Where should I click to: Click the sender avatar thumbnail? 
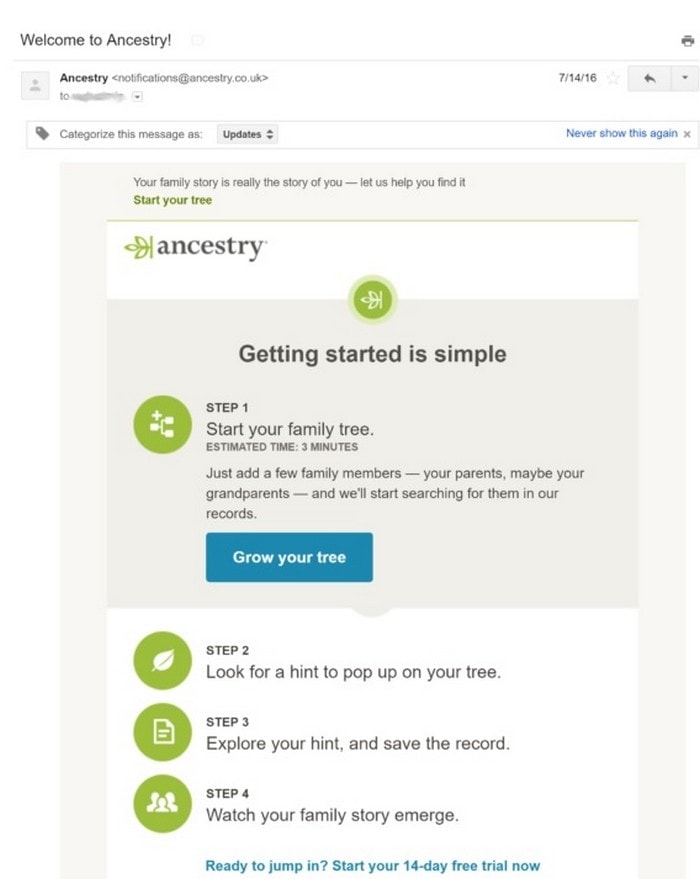tap(35, 86)
